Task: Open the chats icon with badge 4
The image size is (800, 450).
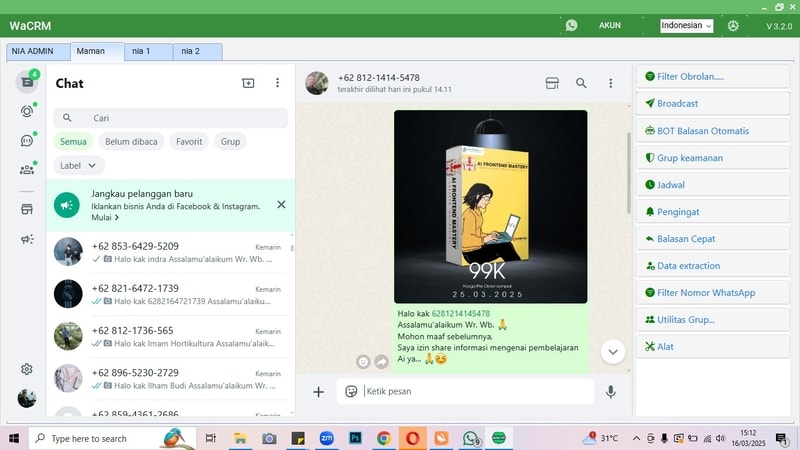Action: tap(27, 82)
